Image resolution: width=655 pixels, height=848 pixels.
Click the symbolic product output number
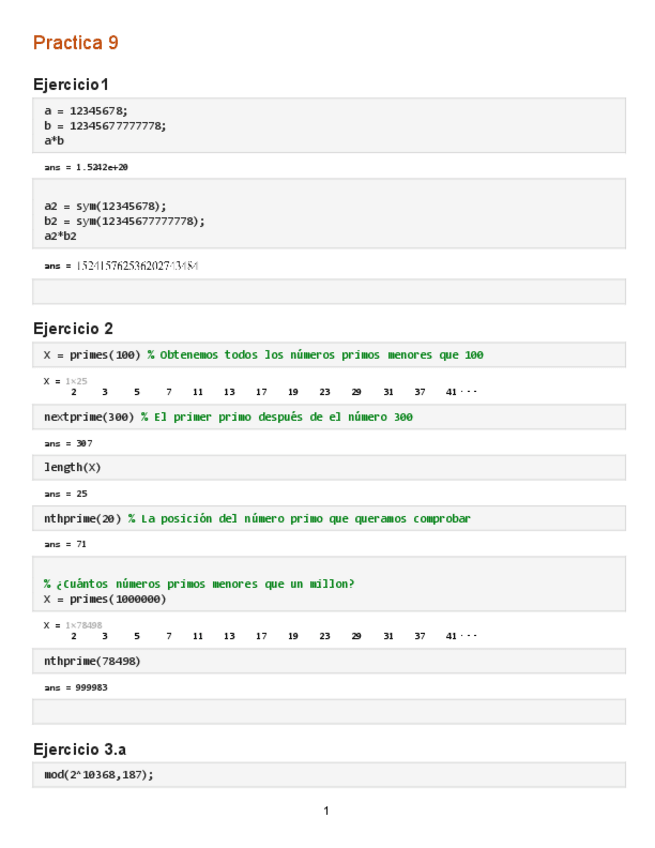tap(137, 266)
